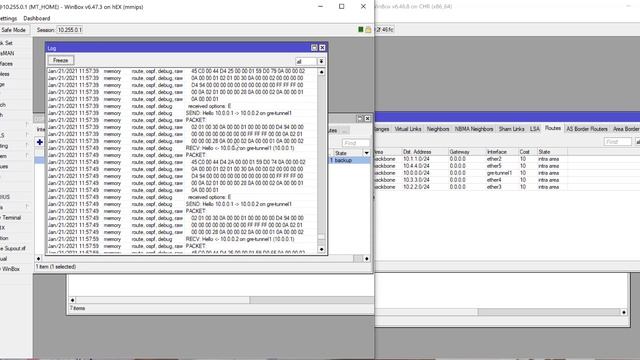Click the yellow lock icon in toolbar
This screenshot has width=640, height=360.
click(x=368, y=29)
